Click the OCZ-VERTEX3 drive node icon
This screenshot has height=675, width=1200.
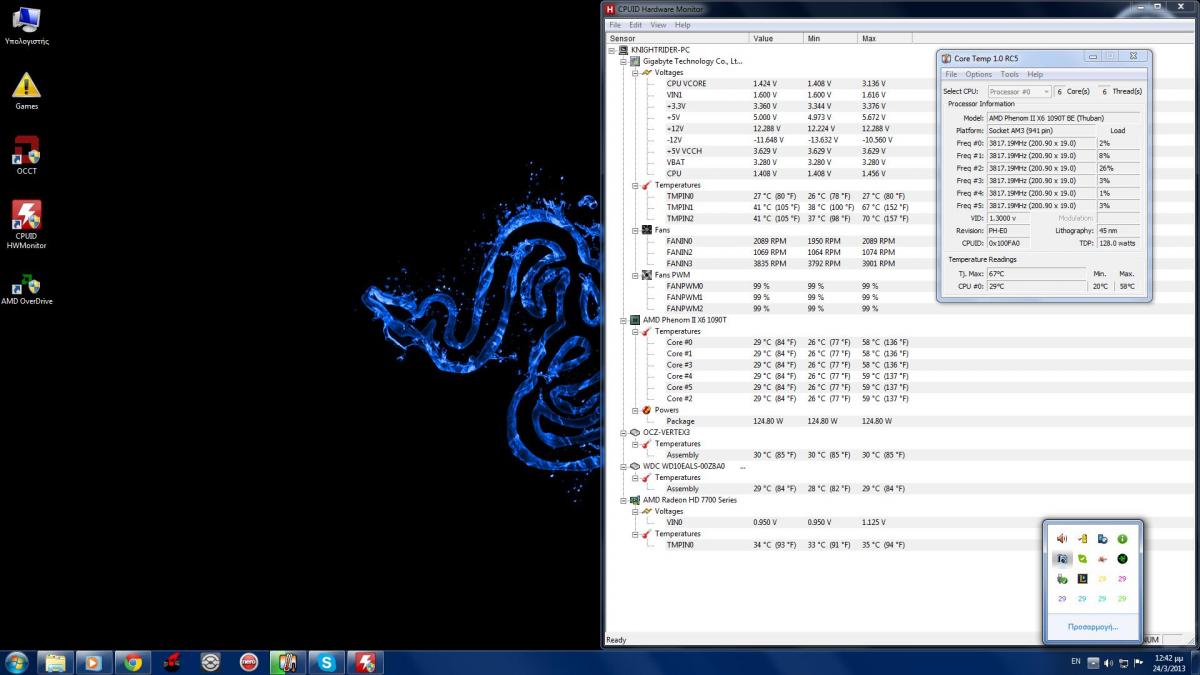635,432
